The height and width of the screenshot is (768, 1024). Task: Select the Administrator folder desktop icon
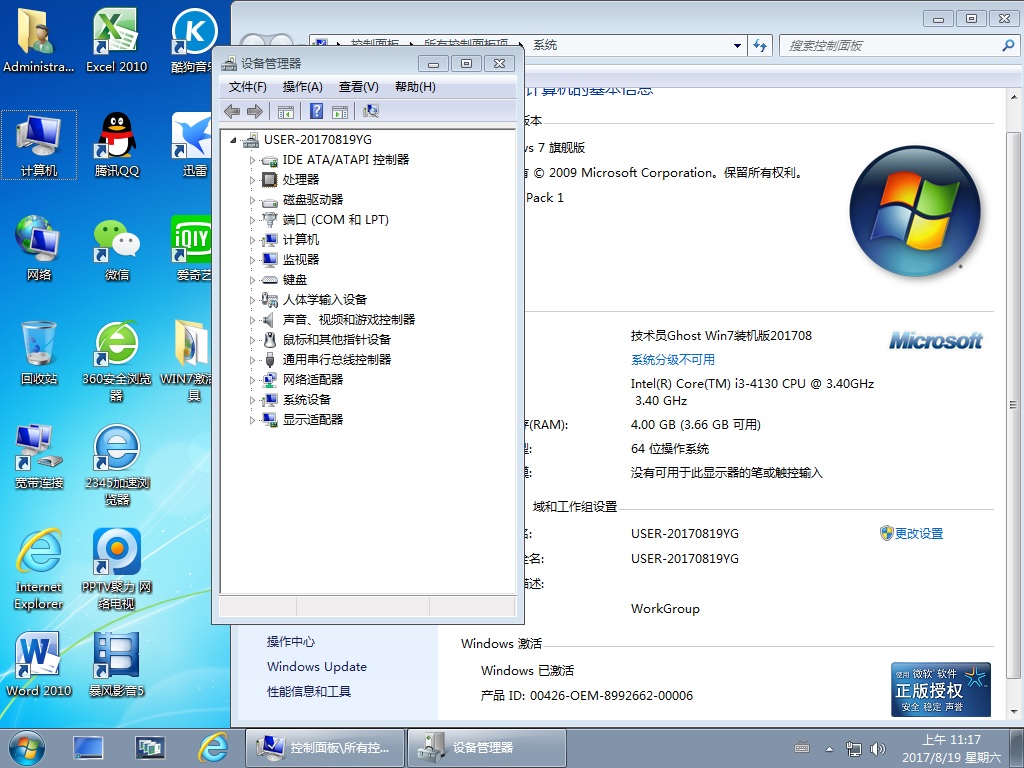[x=38, y=40]
